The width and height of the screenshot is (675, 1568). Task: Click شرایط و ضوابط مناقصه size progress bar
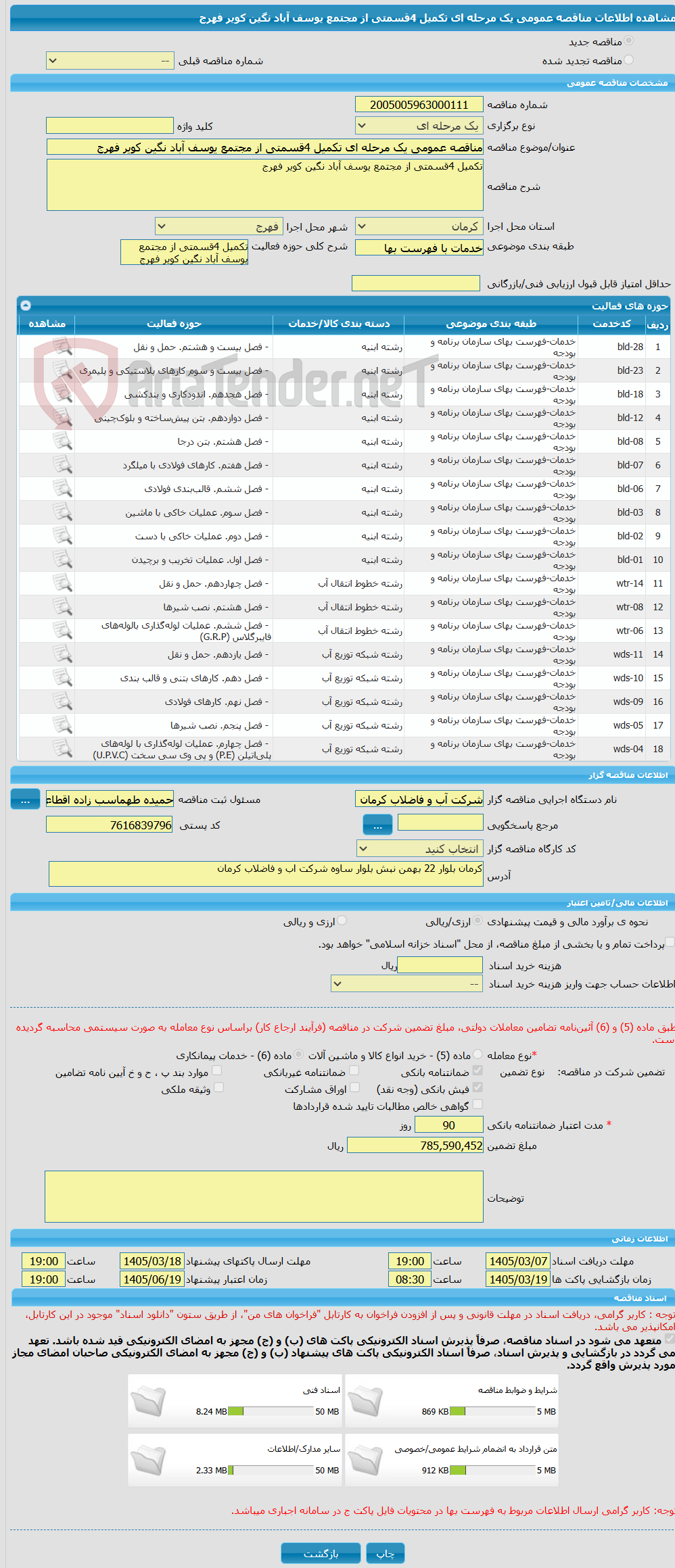pos(492,1411)
